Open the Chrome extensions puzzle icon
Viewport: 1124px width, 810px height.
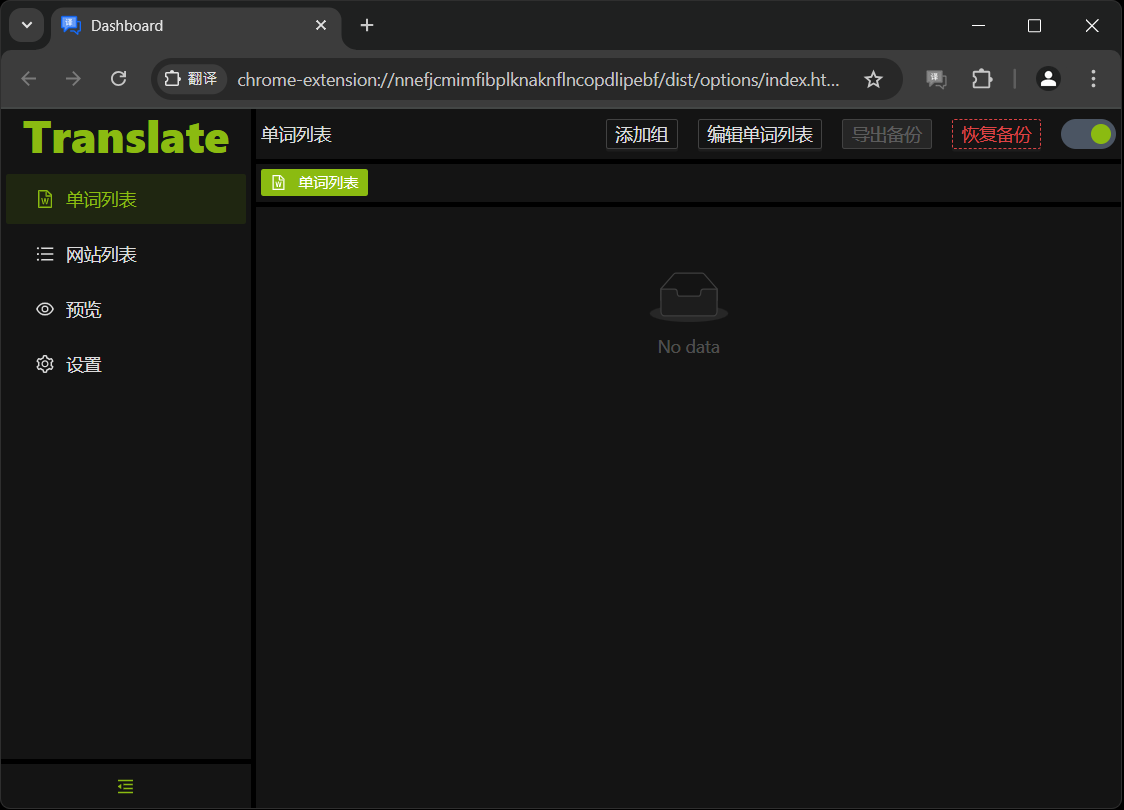pyautogui.click(x=981, y=79)
